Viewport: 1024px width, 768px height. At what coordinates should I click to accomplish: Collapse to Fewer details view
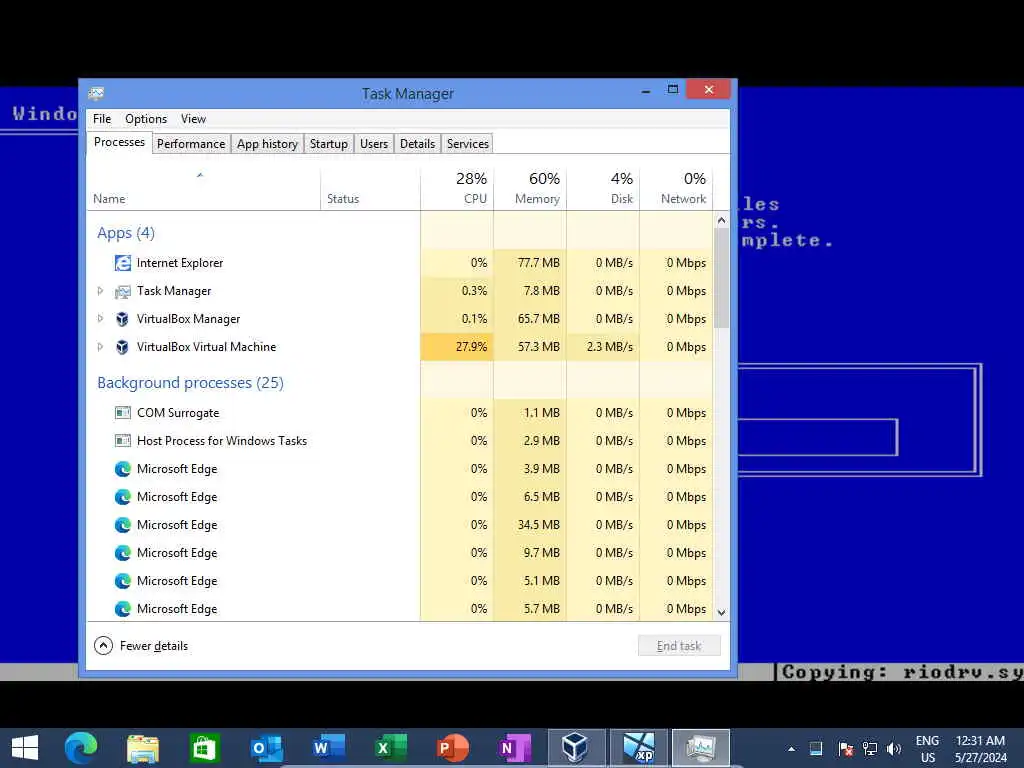(x=141, y=646)
